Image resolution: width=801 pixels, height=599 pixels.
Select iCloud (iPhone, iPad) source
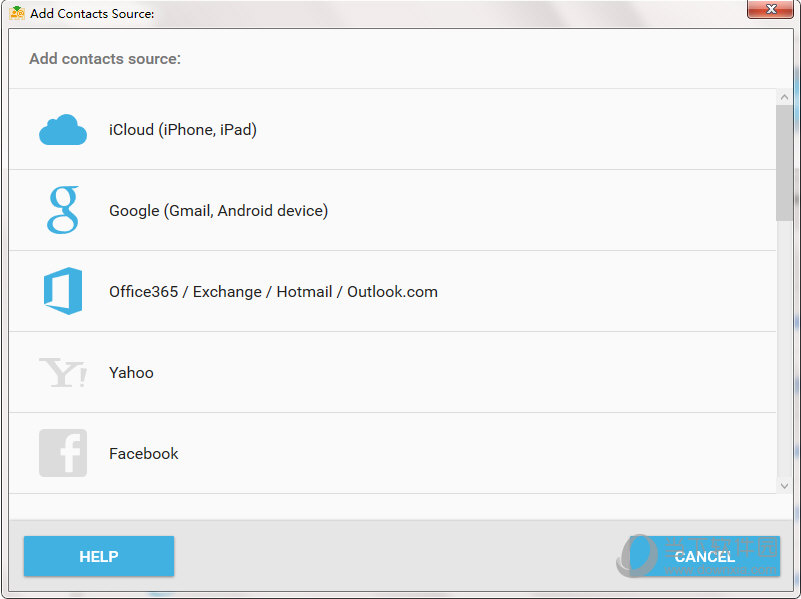pos(392,129)
